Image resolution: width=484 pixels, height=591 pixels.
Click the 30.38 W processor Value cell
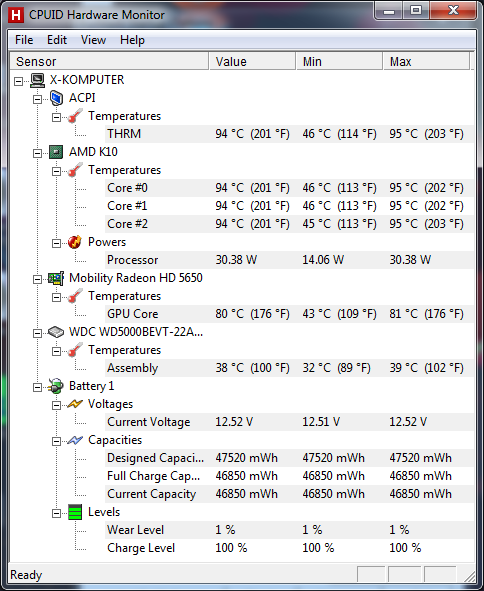[236, 260]
